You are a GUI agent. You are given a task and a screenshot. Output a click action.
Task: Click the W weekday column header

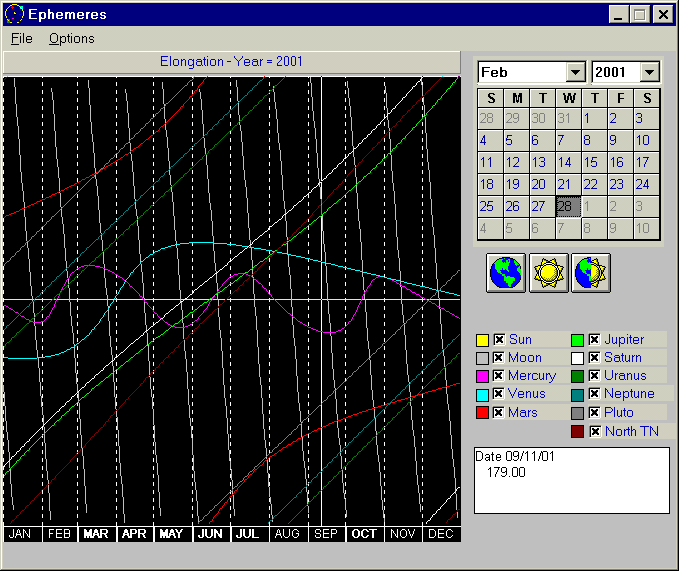(x=569, y=98)
